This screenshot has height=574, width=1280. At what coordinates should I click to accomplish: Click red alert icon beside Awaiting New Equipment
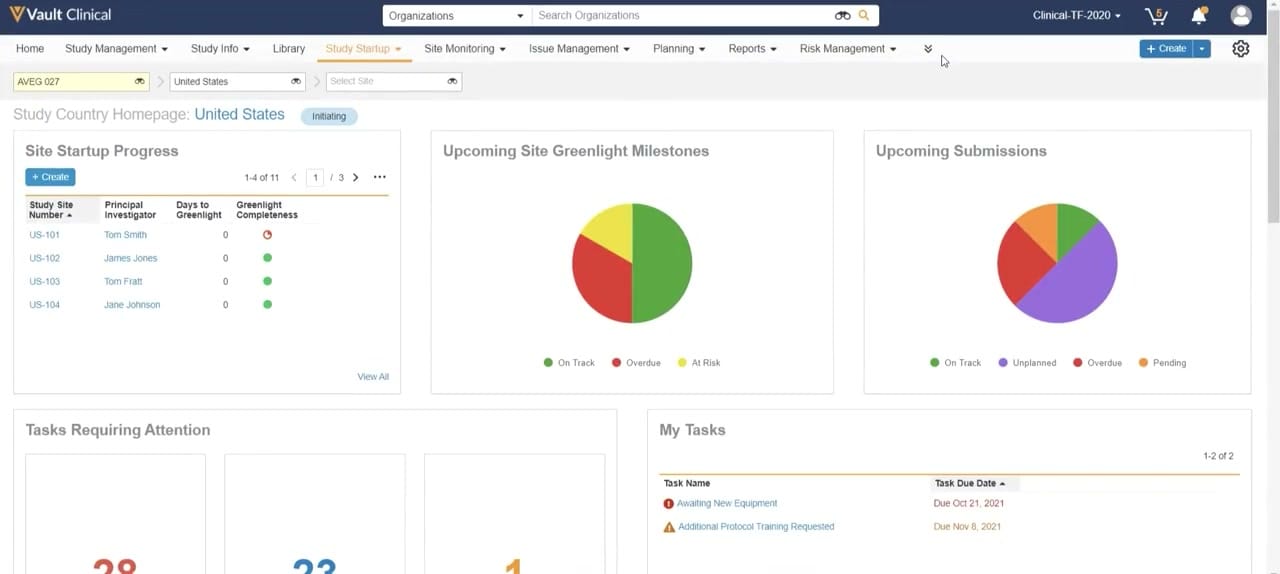(669, 504)
